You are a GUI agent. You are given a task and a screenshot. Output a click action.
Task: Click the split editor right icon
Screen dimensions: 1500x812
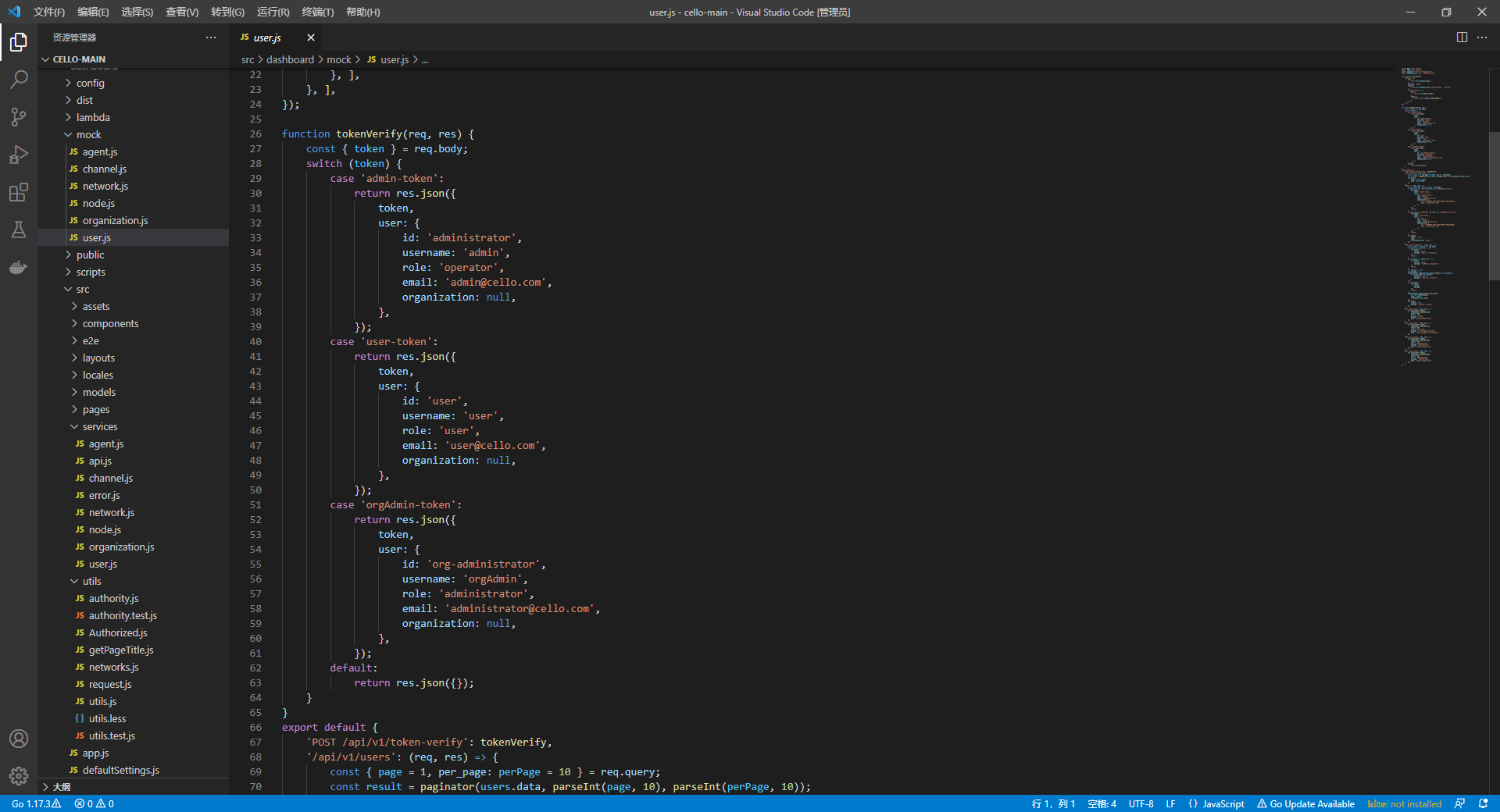pyautogui.click(x=1462, y=37)
